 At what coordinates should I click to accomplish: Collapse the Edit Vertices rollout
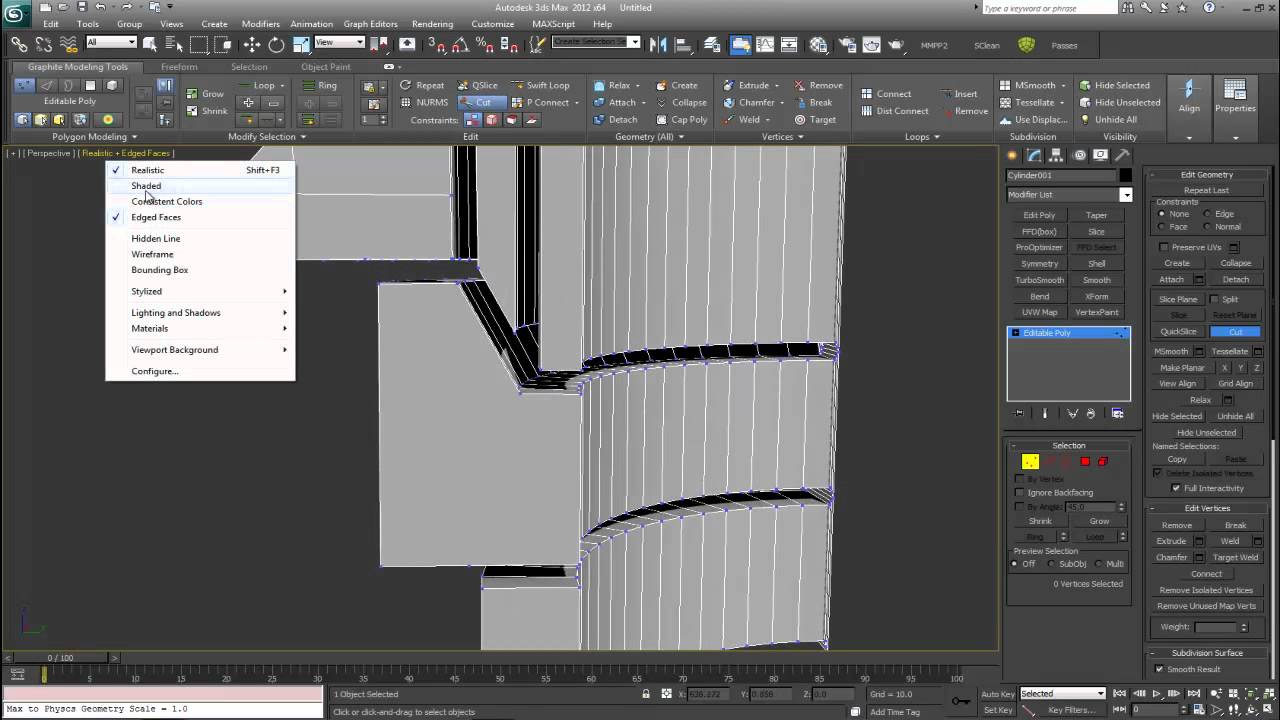coord(1206,508)
